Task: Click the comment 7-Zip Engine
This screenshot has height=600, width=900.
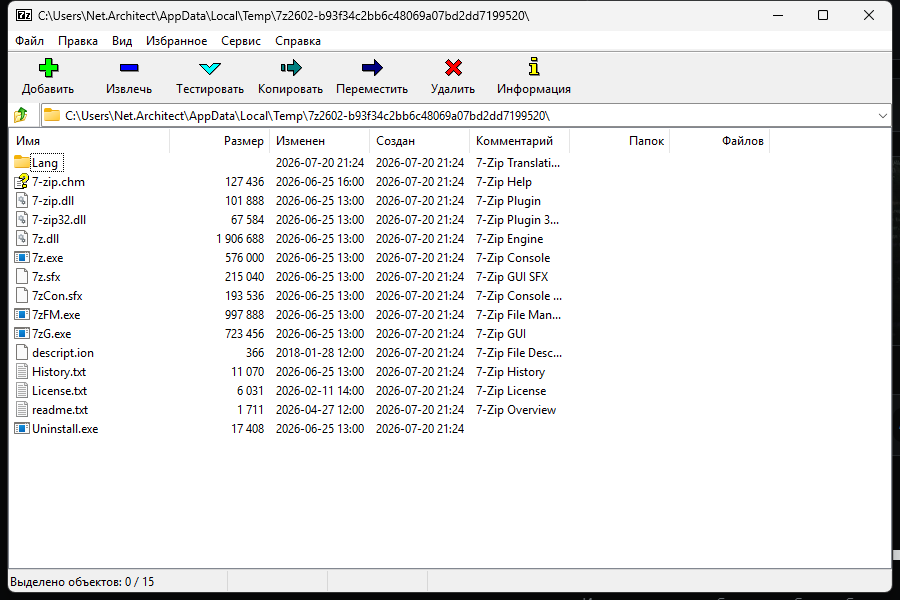Action: coord(510,239)
